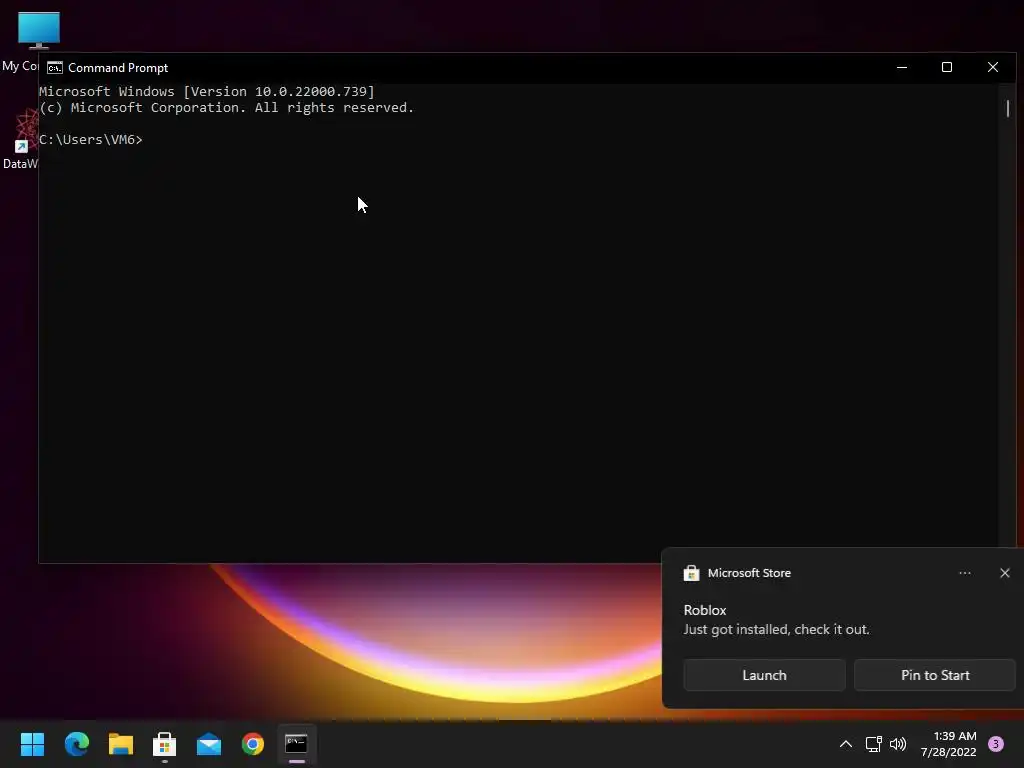This screenshot has height=768, width=1024.
Task: Open notification options ellipsis menu
Action: click(x=965, y=573)
